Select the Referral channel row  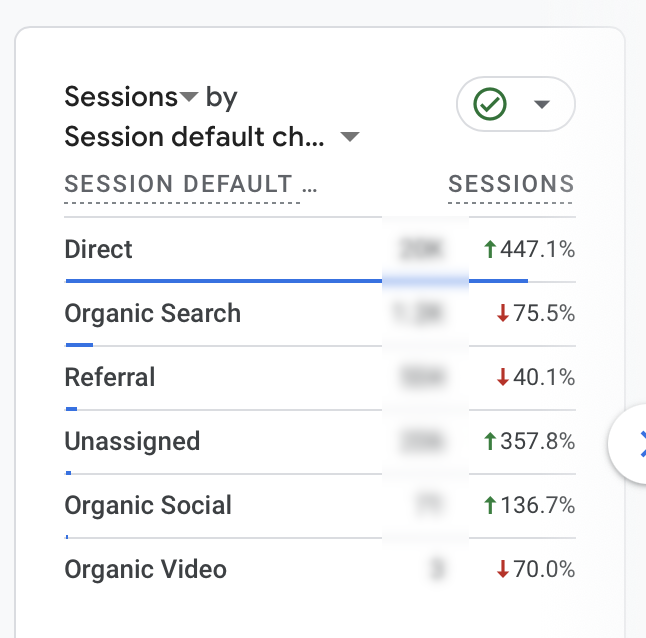click(110, 377)
